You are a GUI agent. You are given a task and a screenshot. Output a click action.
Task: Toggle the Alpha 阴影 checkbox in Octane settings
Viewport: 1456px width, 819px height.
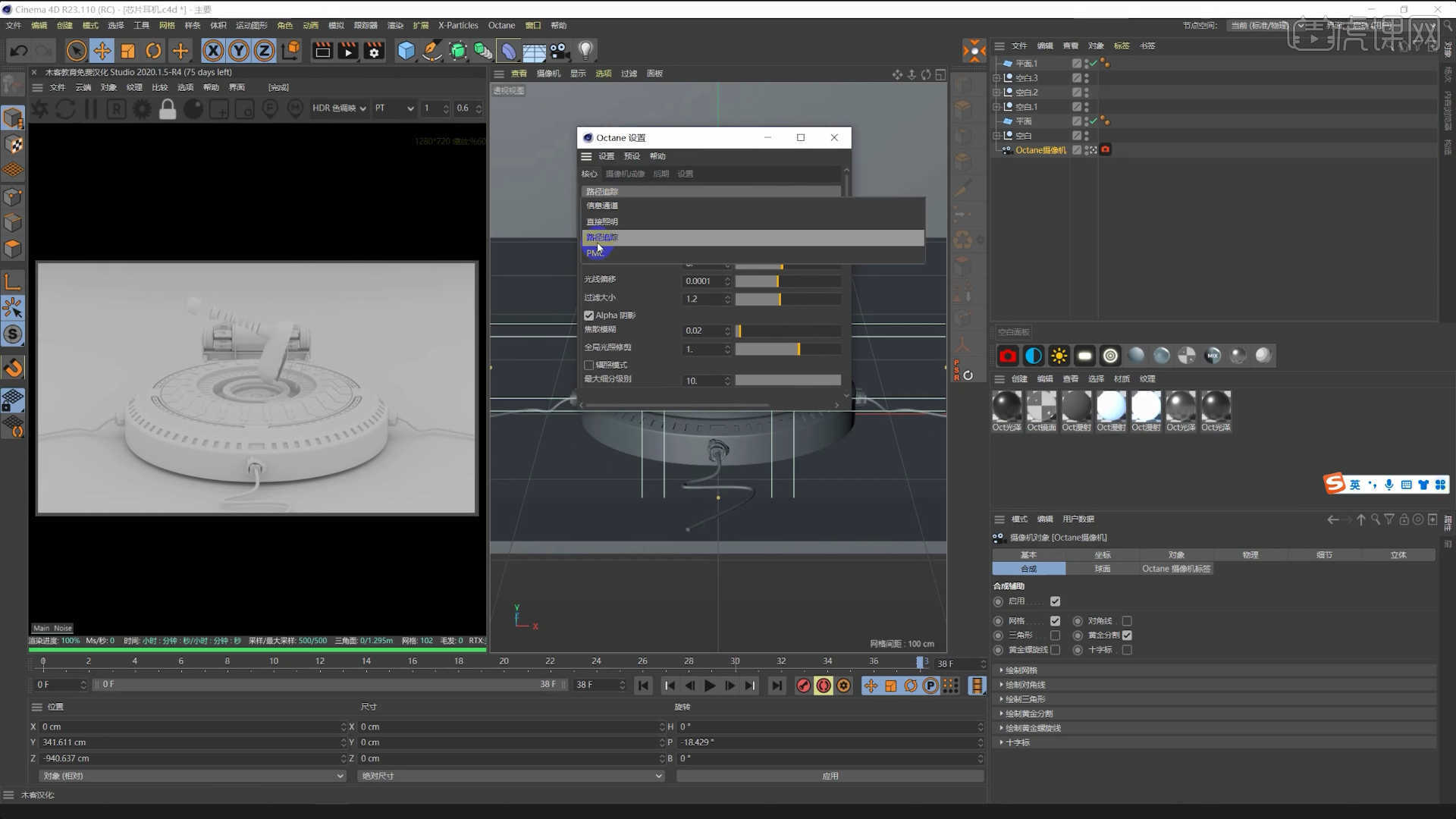click(x=589, y=315)
